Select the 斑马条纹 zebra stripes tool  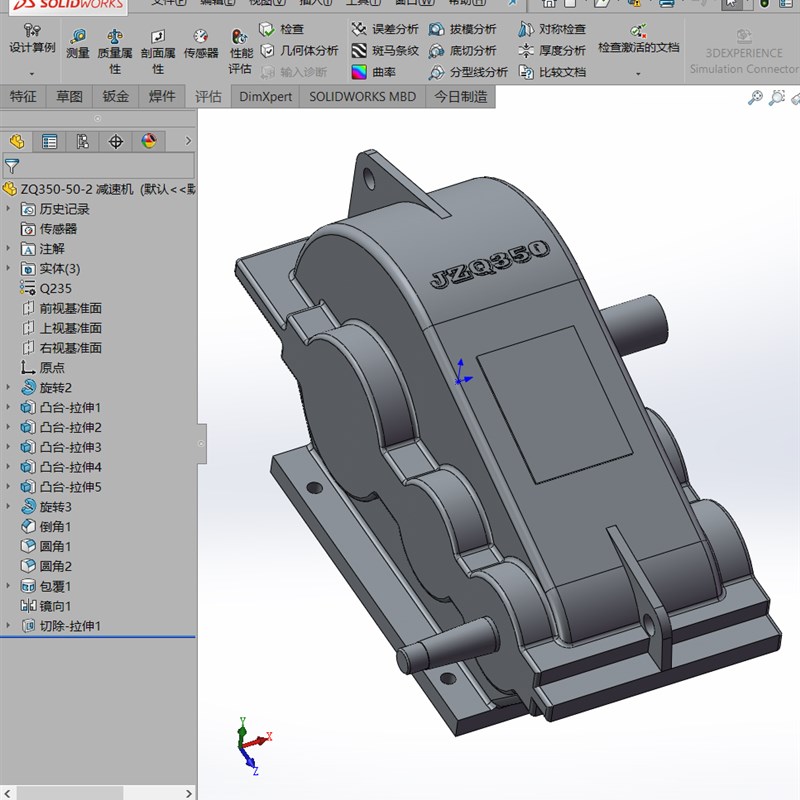coord(385,50)
